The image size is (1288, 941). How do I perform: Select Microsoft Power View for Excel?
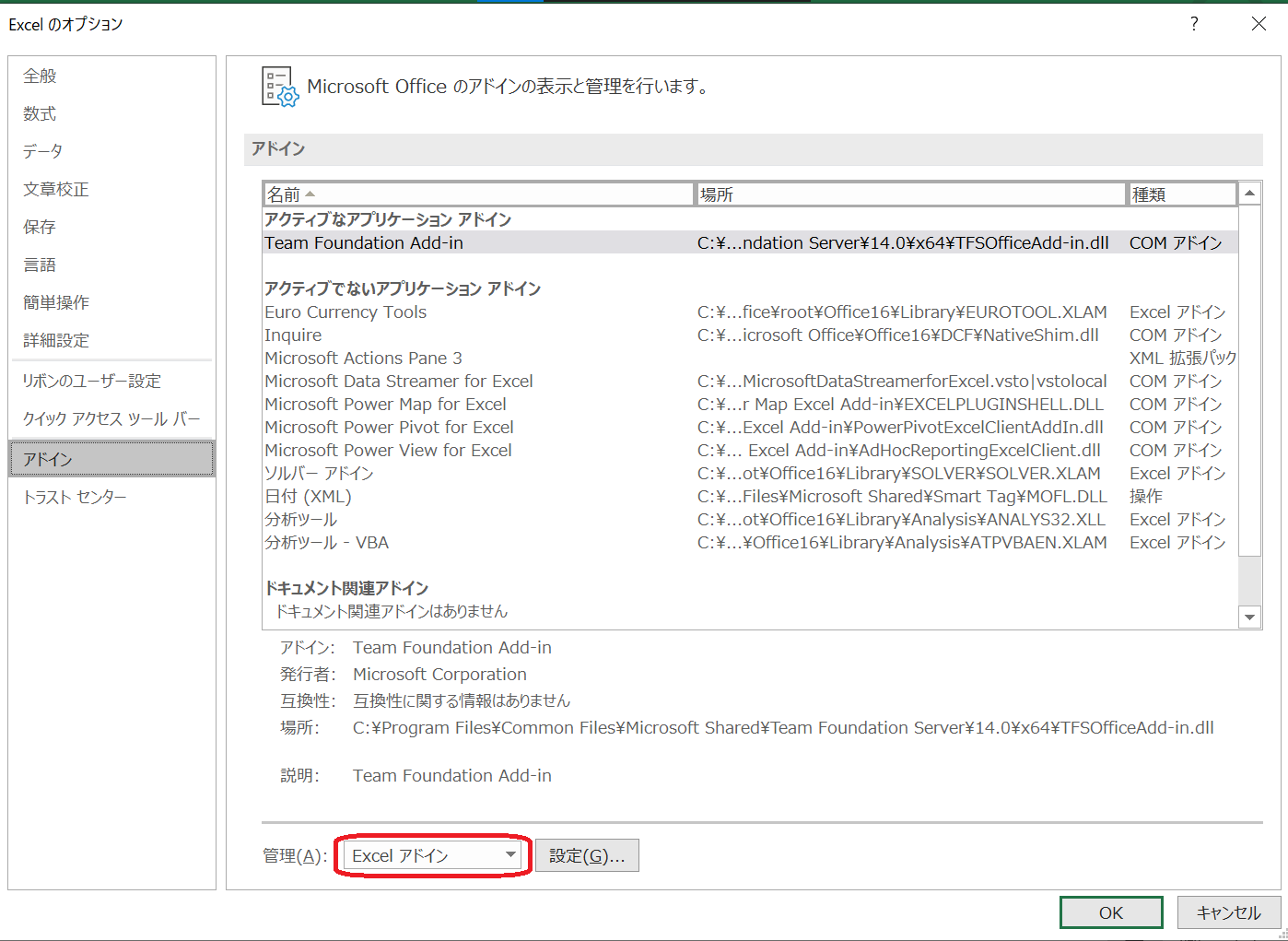(x=750, y=450)
